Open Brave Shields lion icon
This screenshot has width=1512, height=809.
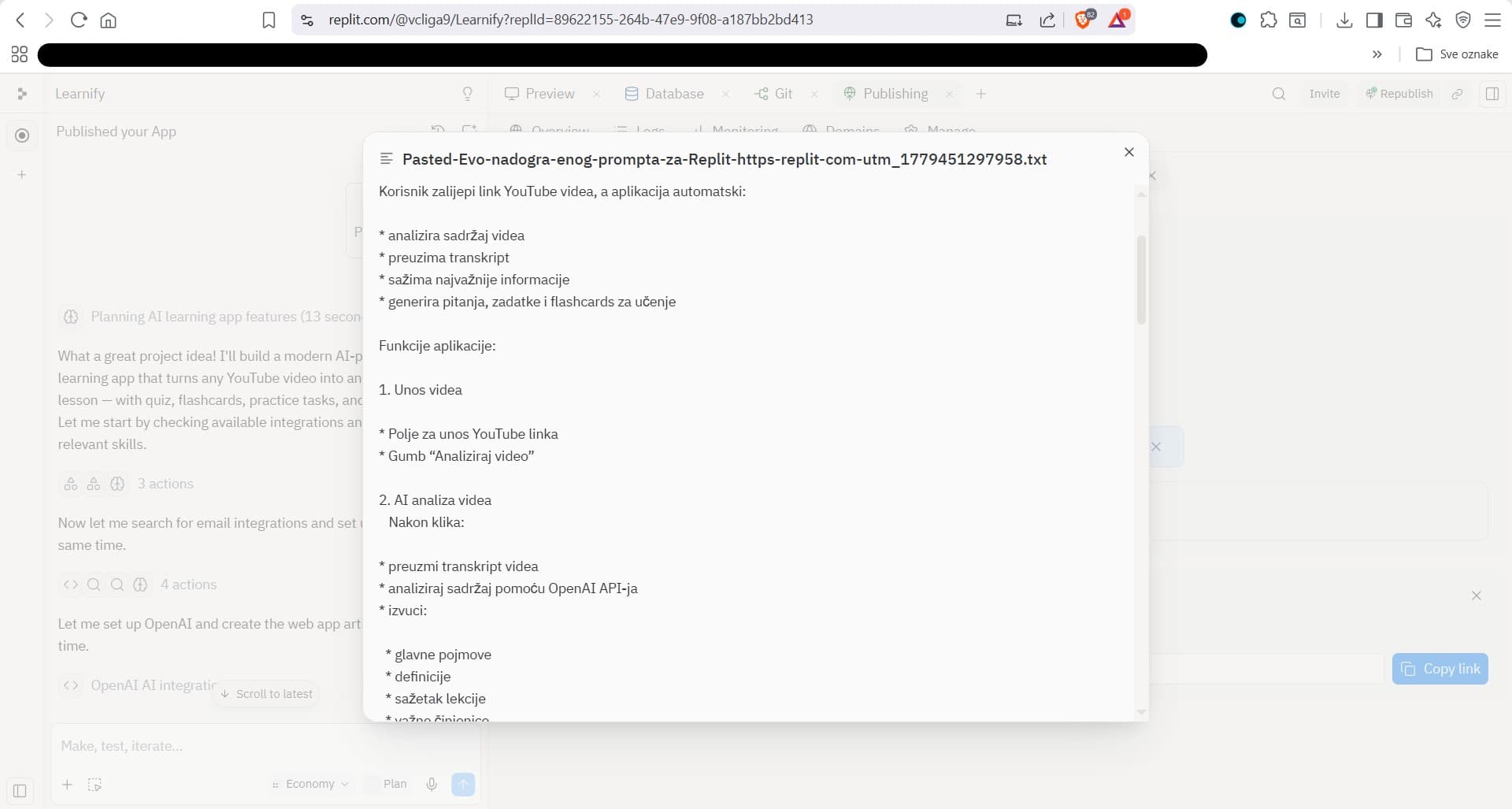click(1084, 19)
